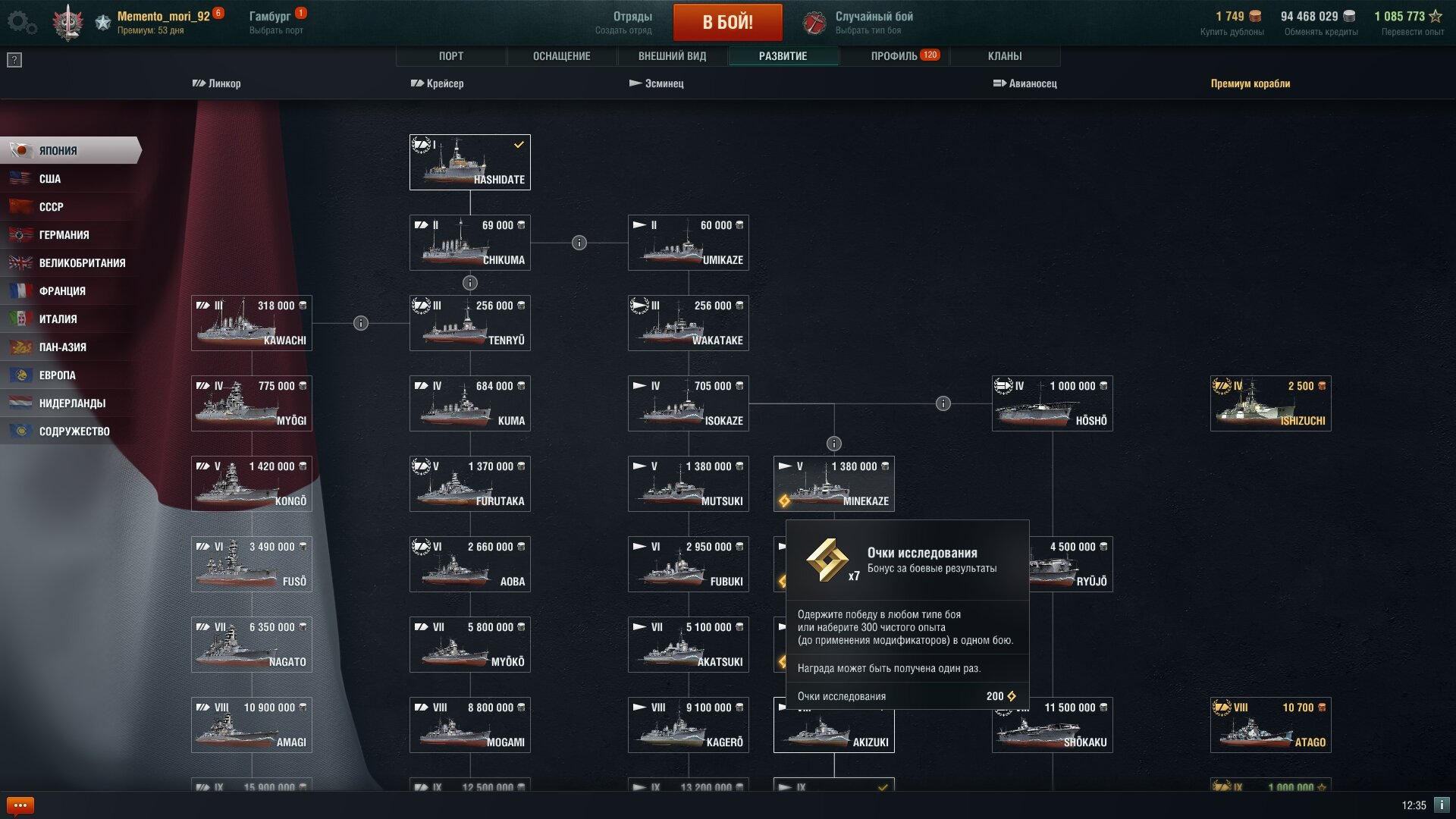This screenshot has height=819, width=1456.
Task: Click the Купить дублоны link
Action: [x=1232, y=32]
